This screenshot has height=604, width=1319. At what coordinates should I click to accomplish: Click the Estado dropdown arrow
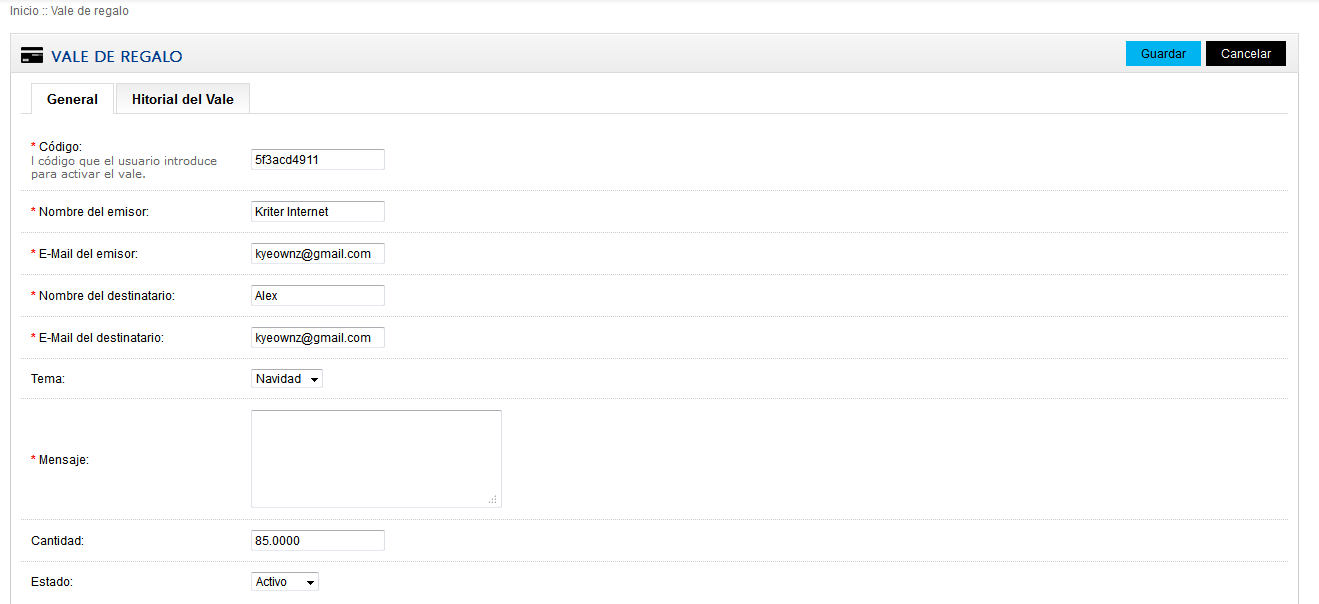point(310,583)
